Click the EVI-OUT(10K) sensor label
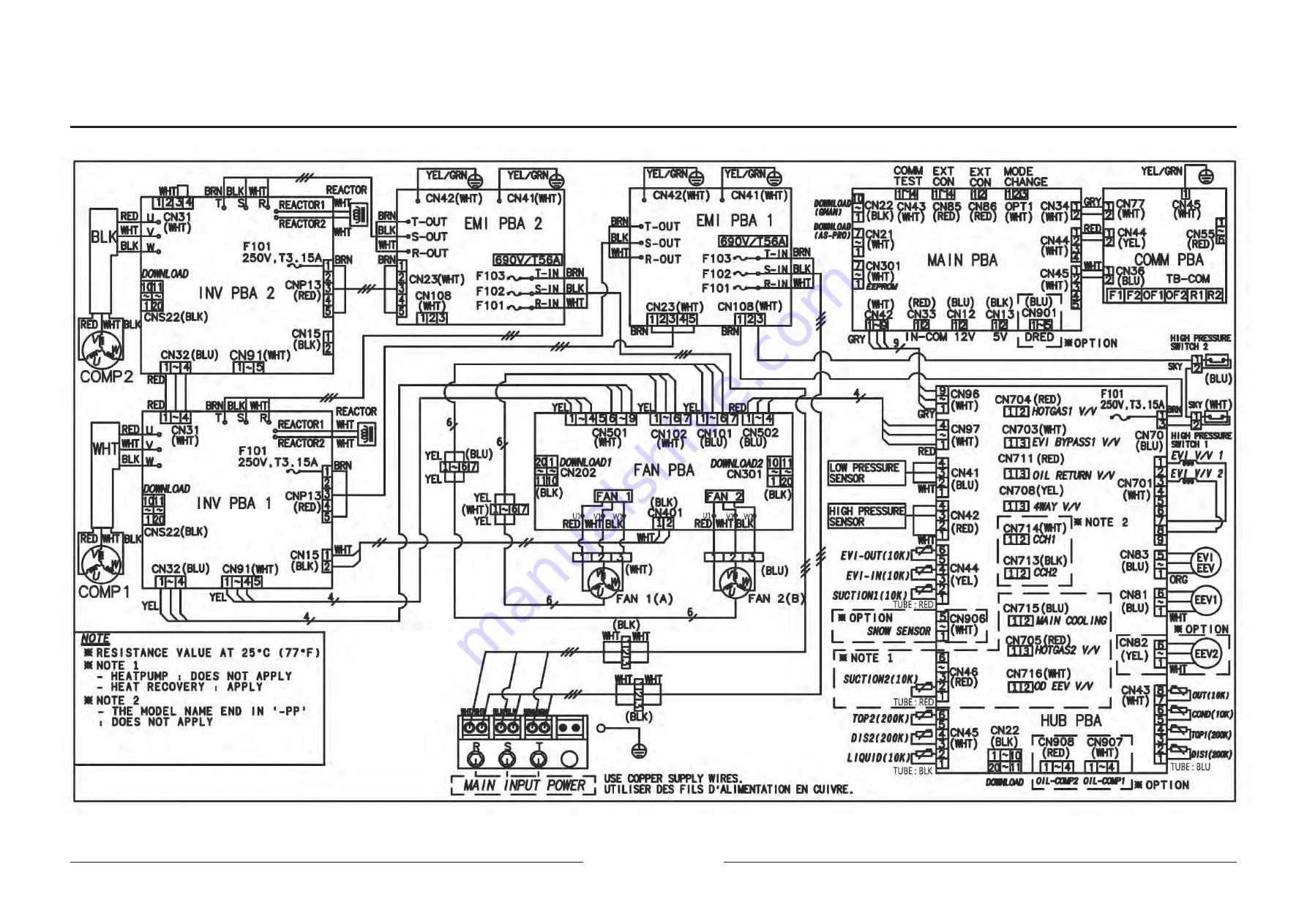The image size is (1307, 924). pos(875,556)
